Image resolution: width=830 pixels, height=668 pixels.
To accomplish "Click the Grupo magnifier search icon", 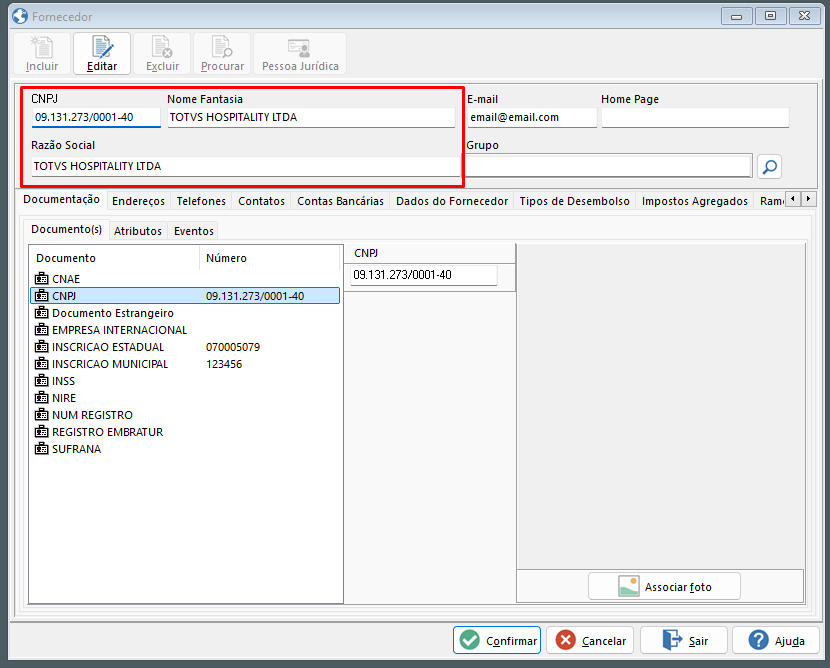I will [x=770, y=167].
